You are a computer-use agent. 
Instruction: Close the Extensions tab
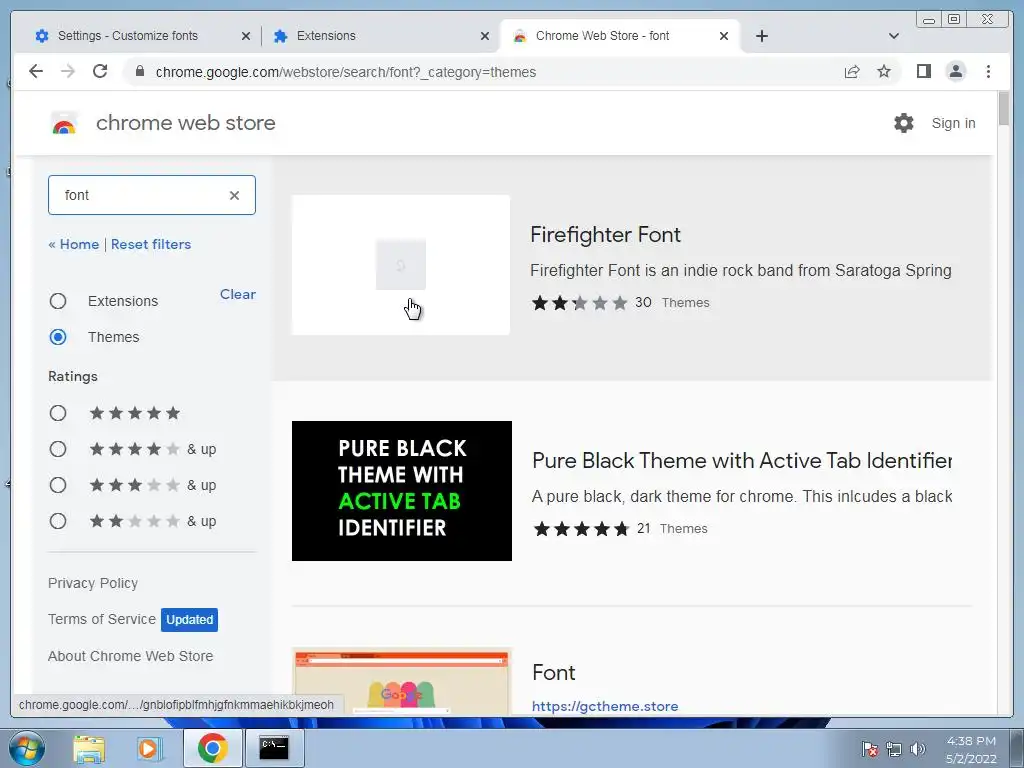[485, 36]
